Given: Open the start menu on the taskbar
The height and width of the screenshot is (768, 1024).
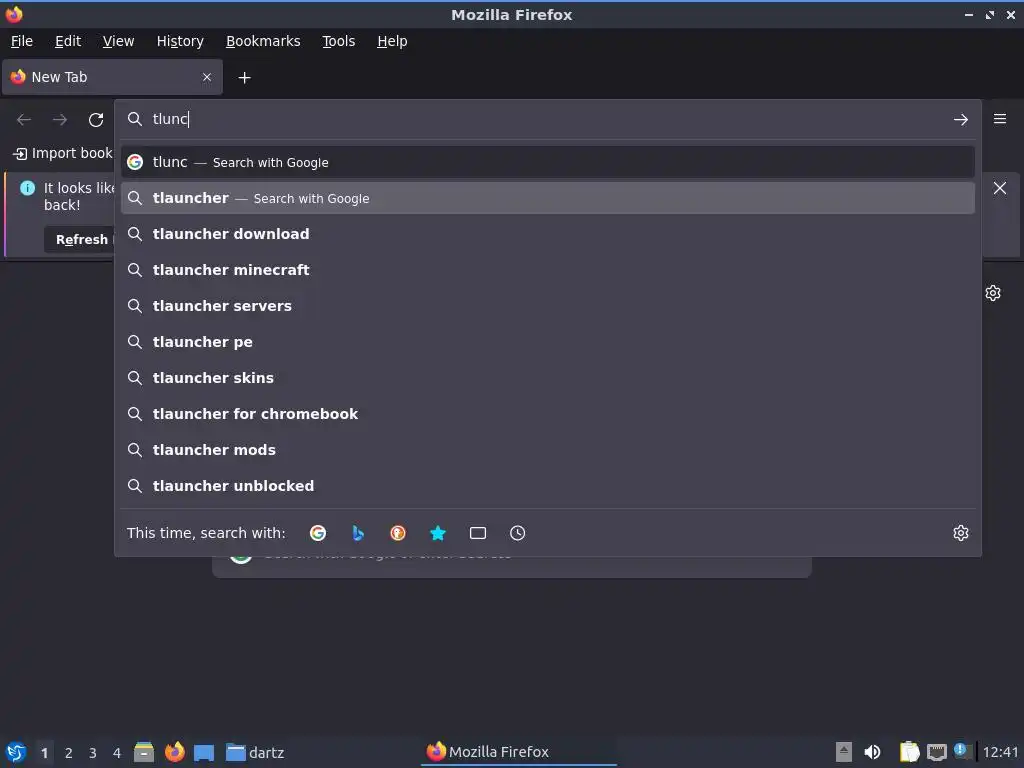Looking at the screenshot, I should [16, 752].
